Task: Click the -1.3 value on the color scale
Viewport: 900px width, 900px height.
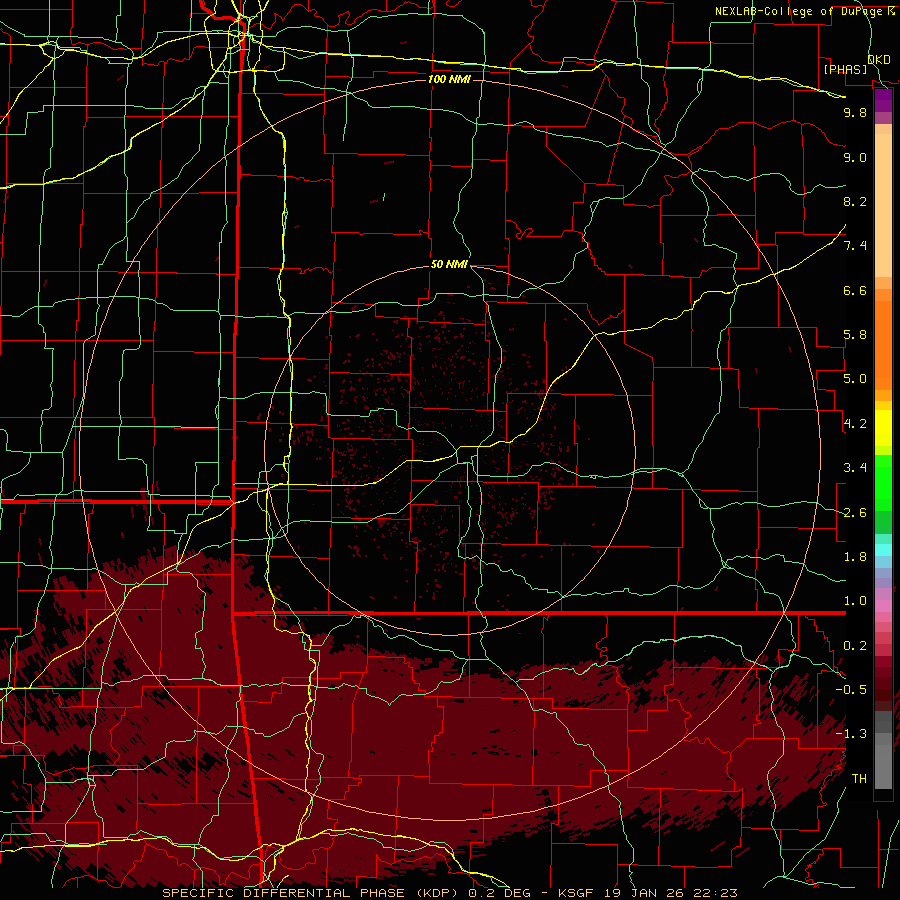Action: [x=851, y=734]
